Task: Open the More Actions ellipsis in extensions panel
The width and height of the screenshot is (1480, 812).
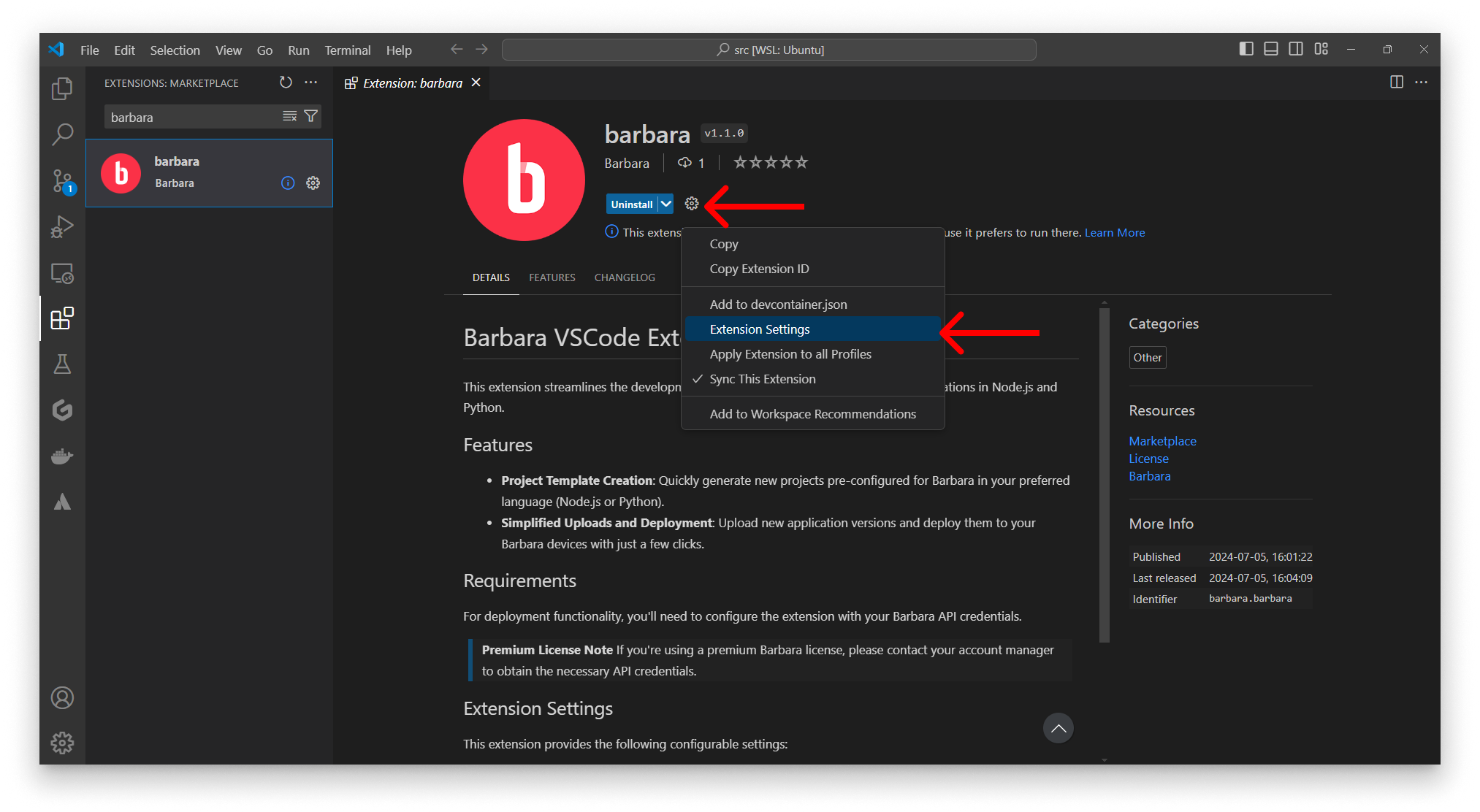Action: (310, 83)
